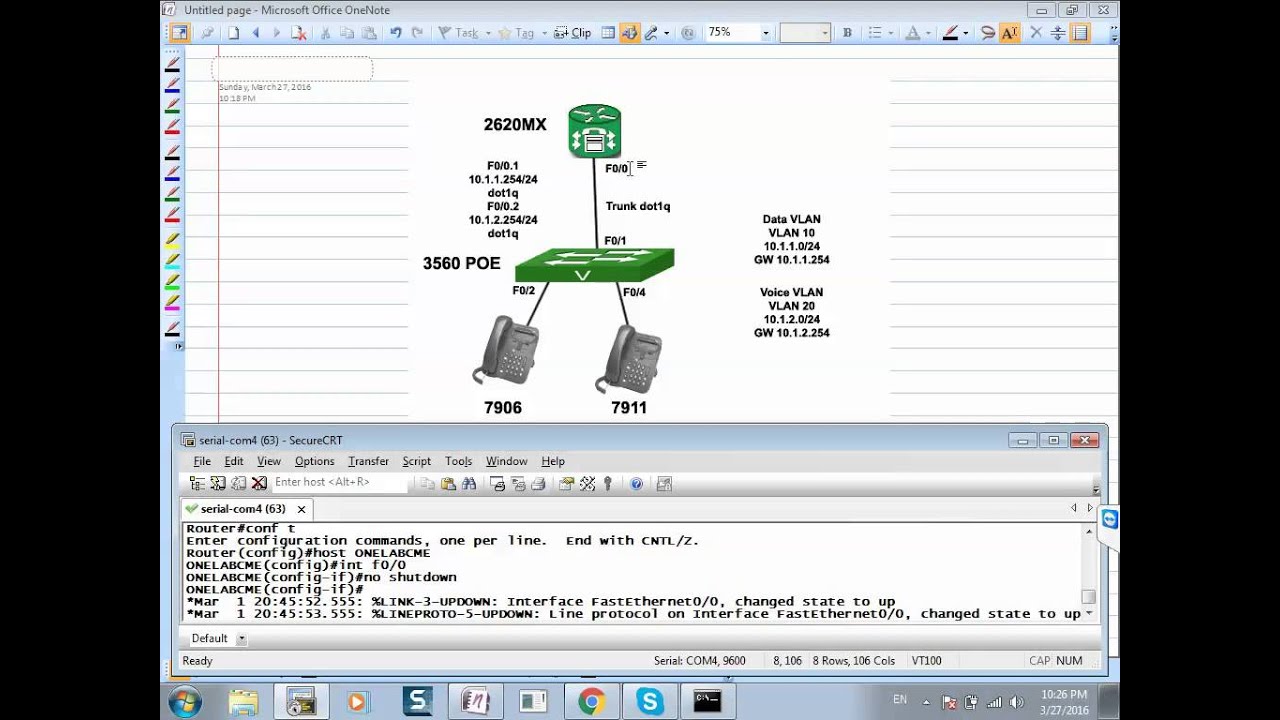
Task: Expand font color dropdown arrow in OneNote
Action: point(927,33)
